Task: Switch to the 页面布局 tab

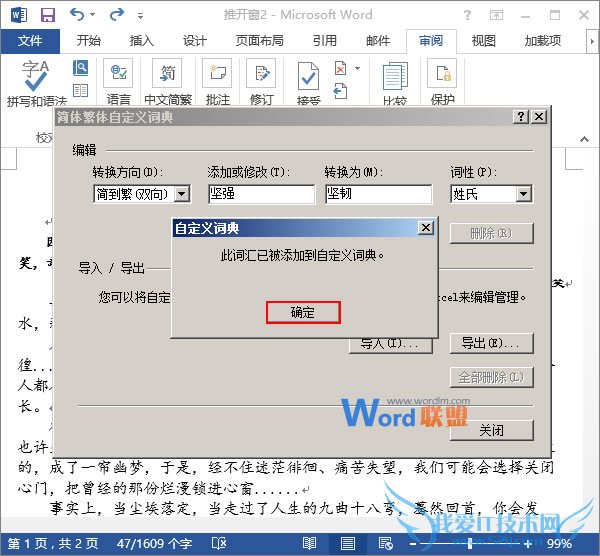Action: tap(259, 41)
